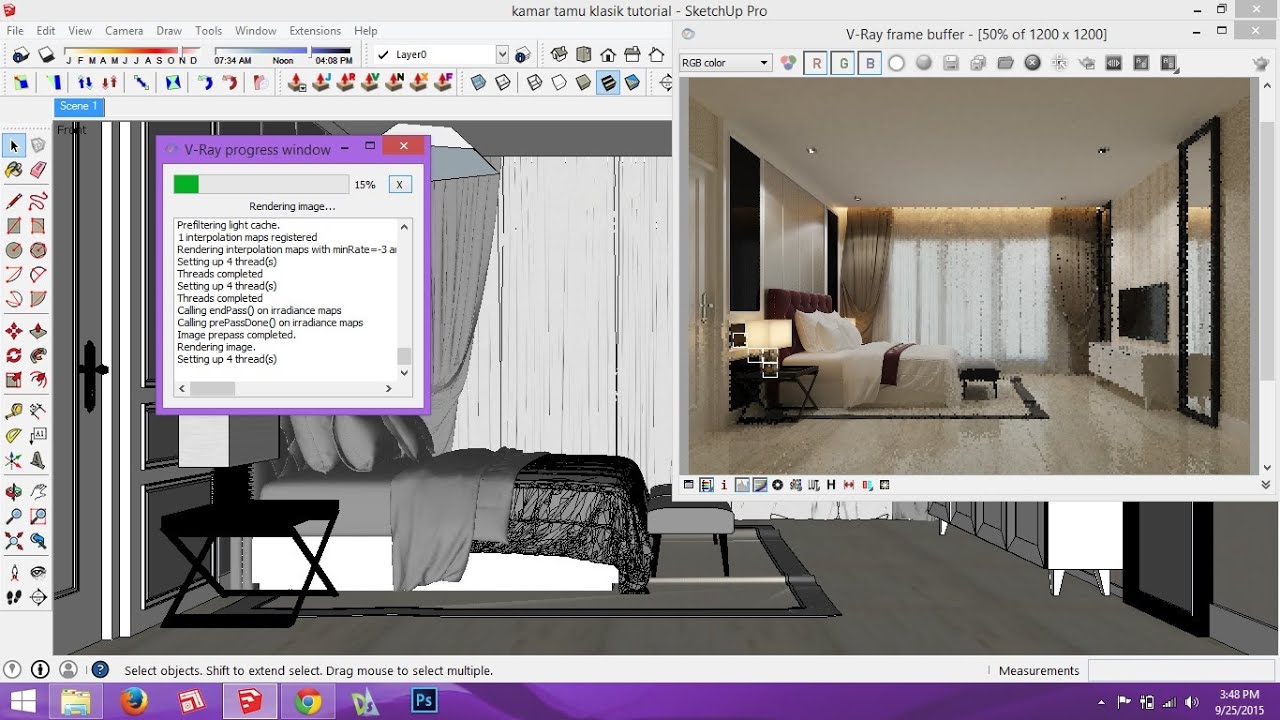Screen dimensions: 1280x720
Task: Select the Follow Me tool
Action: tap(38, 355)
